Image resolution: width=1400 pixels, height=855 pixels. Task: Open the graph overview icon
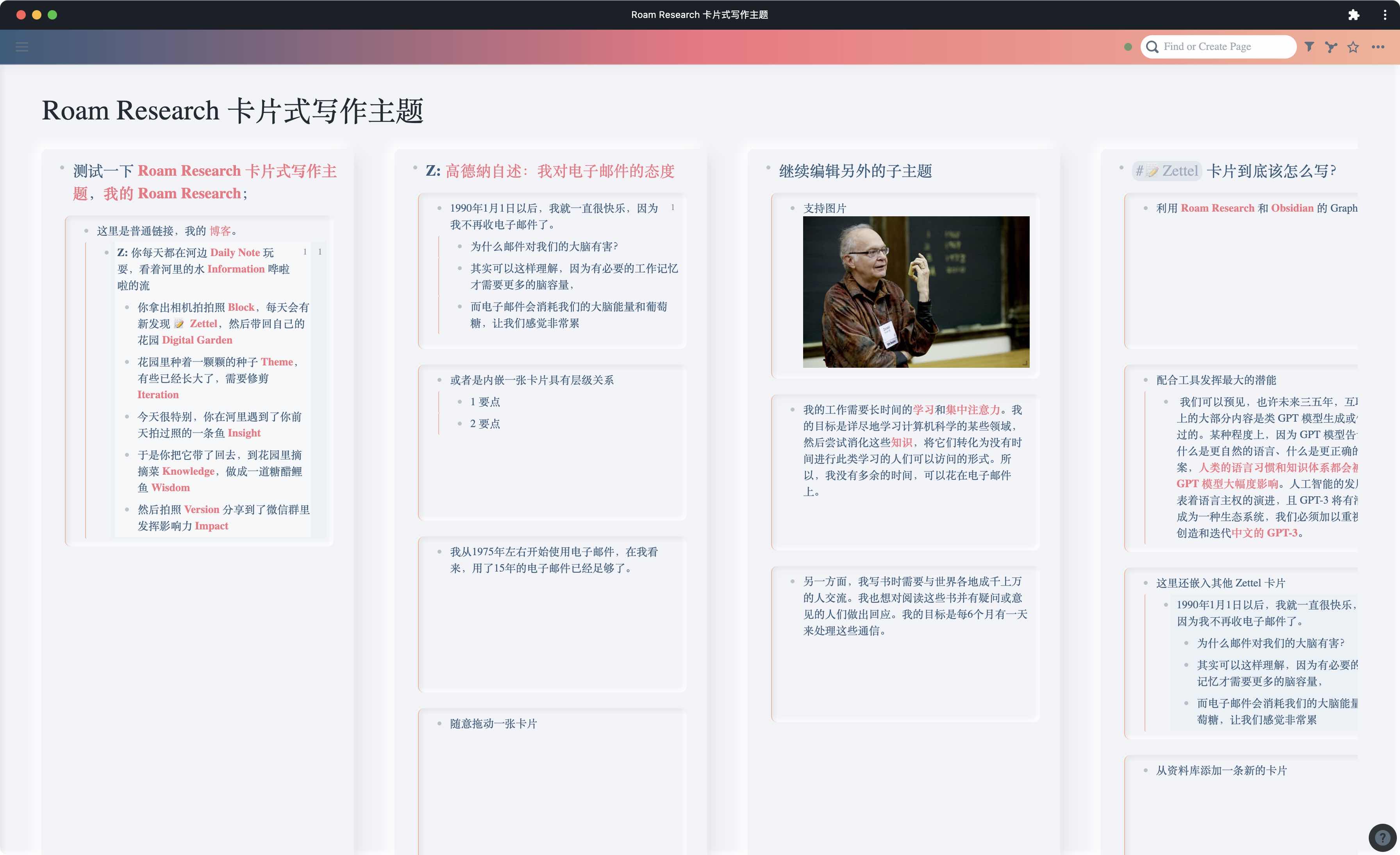(x=1331, y=46)
